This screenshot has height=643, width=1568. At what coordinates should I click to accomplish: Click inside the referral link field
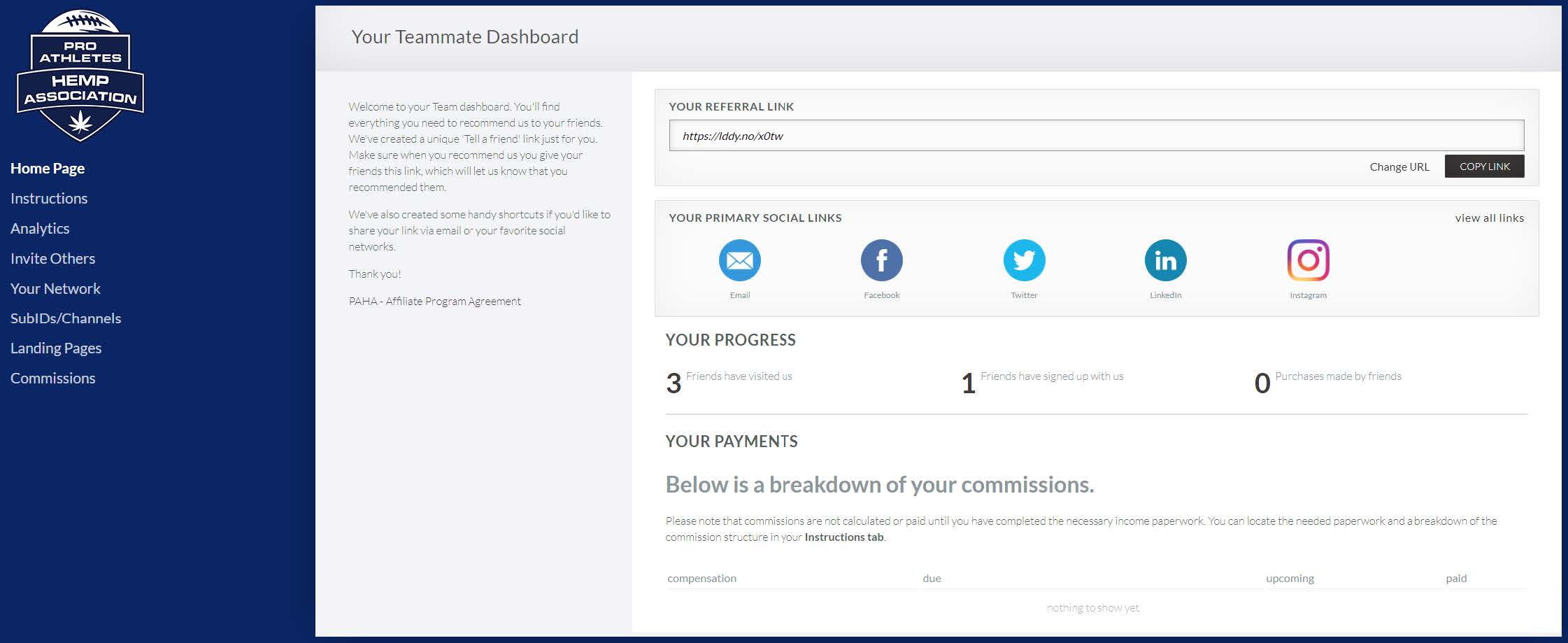pyautogui.click(x=1095, y=136)
